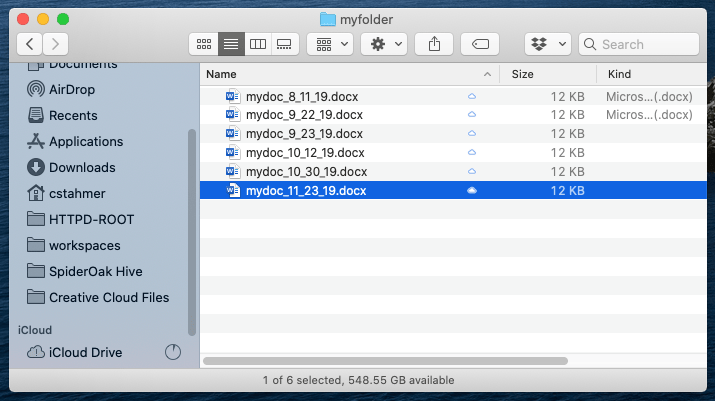
Task: Open the Dropbox toolbar dropdown
Action: [x=547, y=44]
